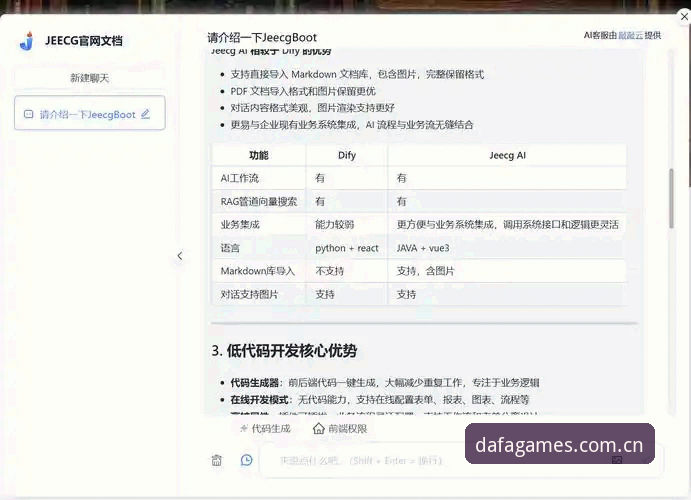Select the JAVA + vue3 cell
Viewport: 691px width, 500px height.
(507, 248)
